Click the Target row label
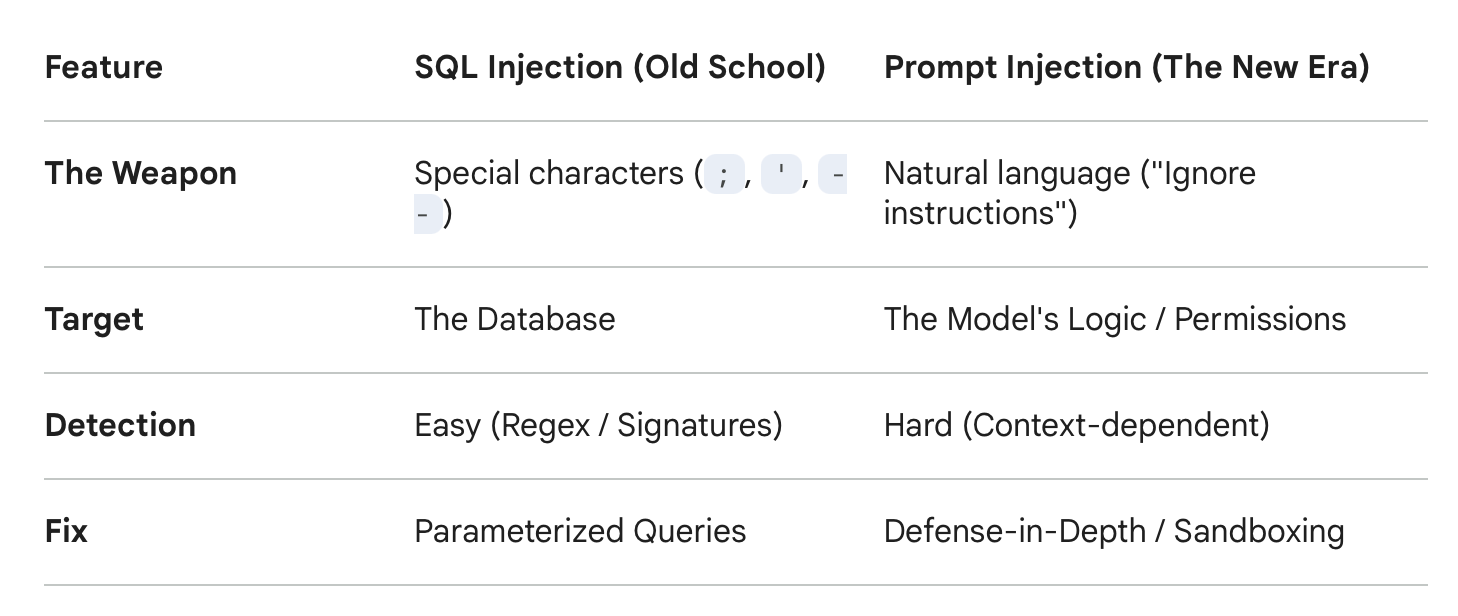Image resolution: width=1458 pixels, height=616 pixels. pos(95,319)
